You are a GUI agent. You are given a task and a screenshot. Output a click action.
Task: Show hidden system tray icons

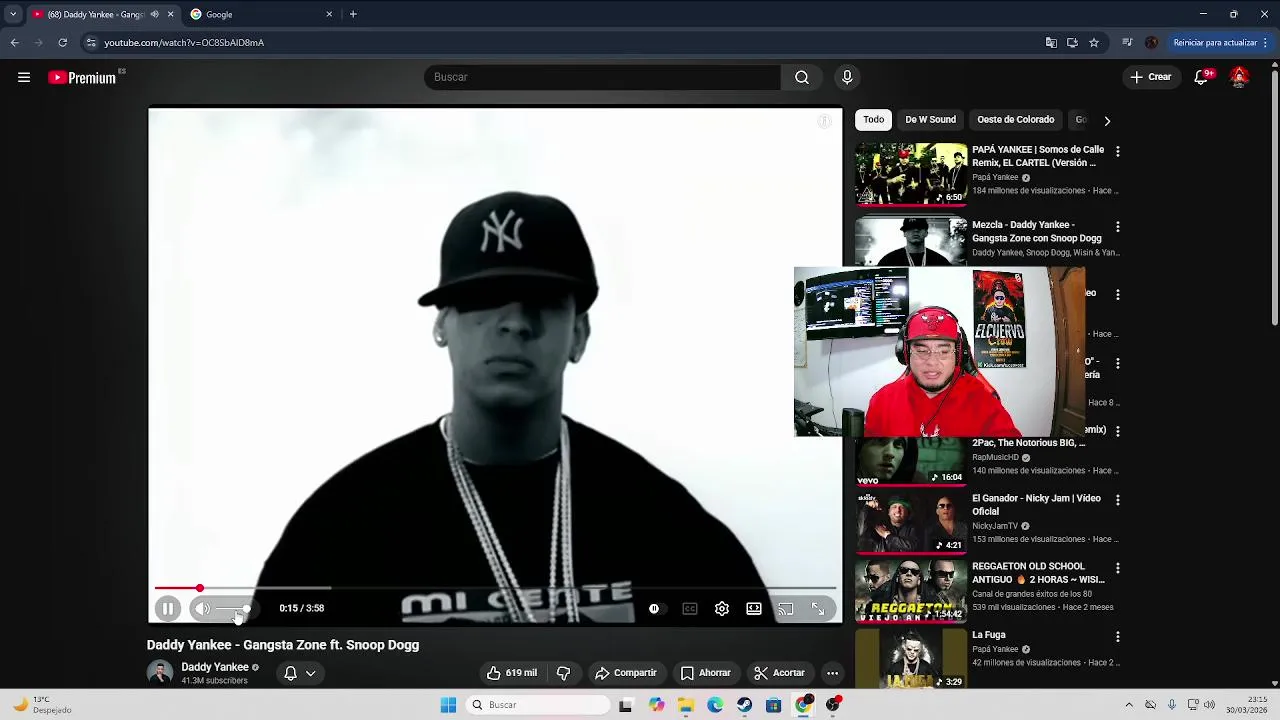click(x=1129, y=705)
